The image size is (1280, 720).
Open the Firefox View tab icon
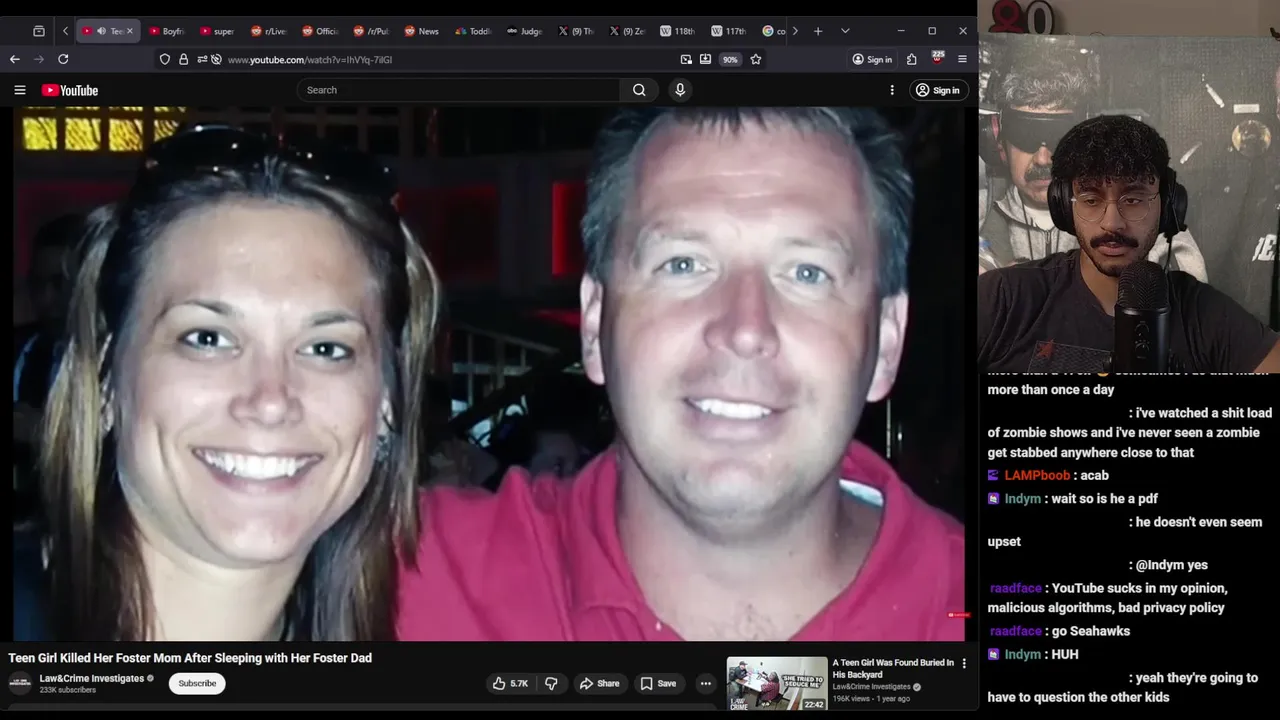(39, 31)
